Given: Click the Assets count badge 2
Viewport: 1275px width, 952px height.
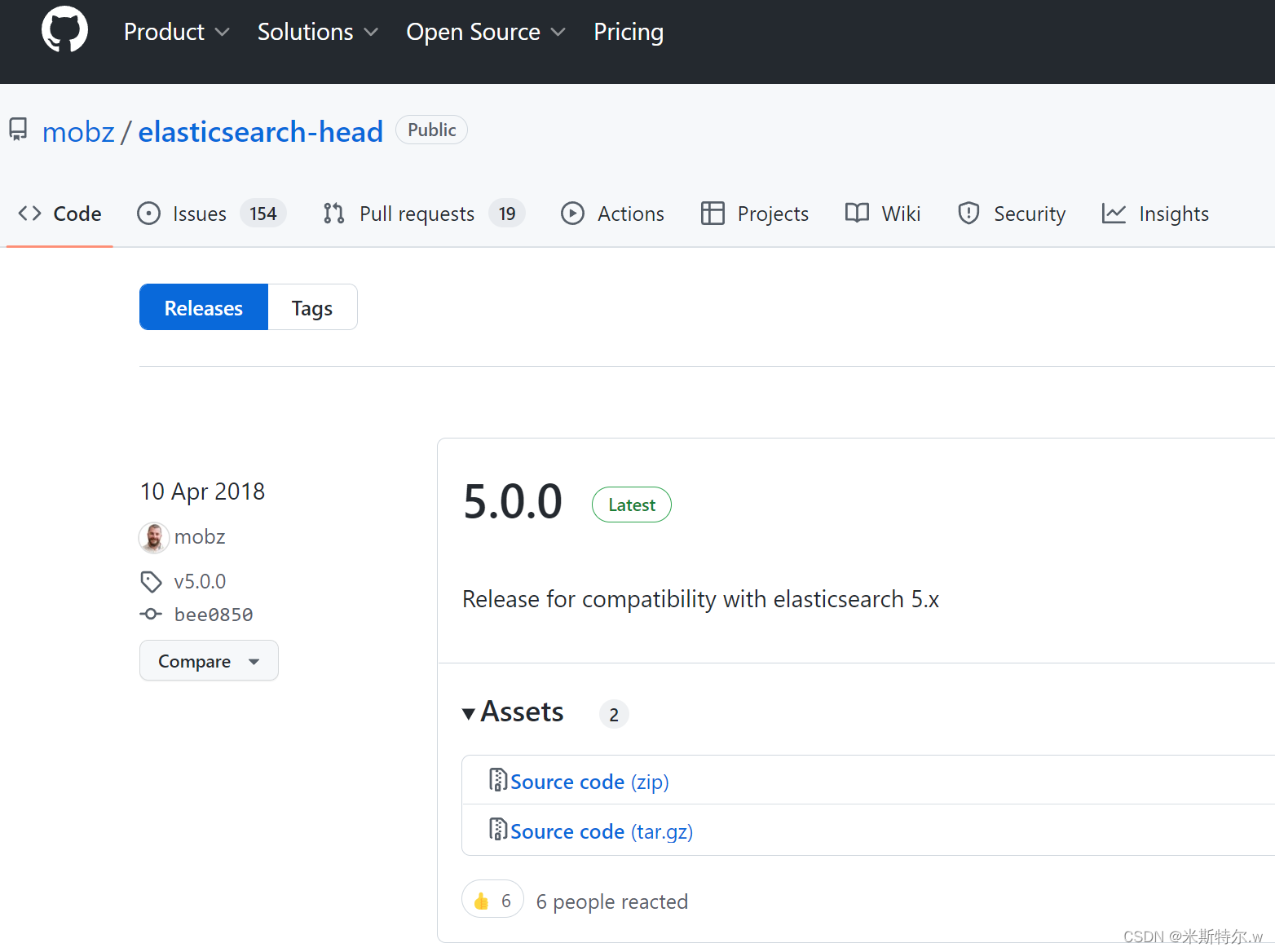Looking at the screenshot, I should tap(614, 714).
